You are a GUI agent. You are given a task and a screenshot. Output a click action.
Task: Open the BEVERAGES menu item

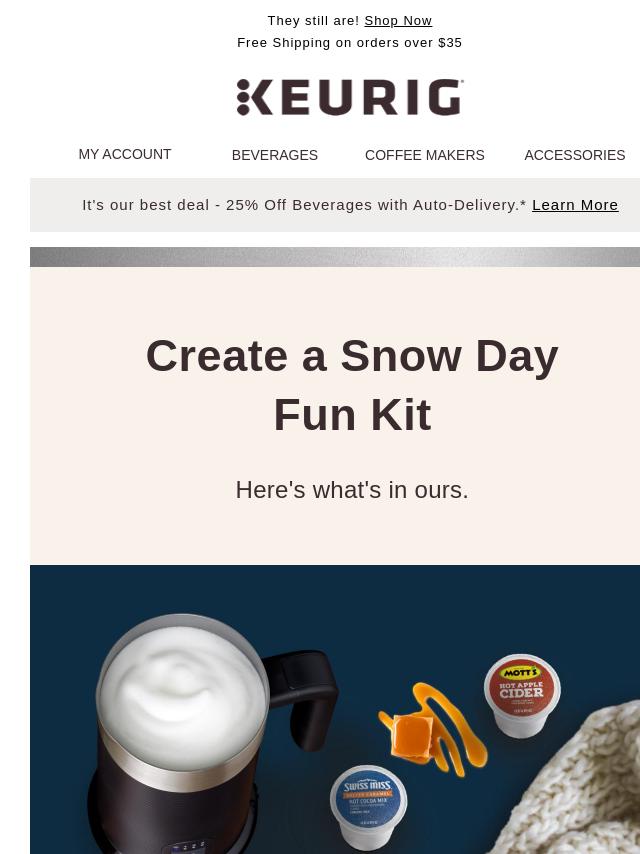point(275,155)
